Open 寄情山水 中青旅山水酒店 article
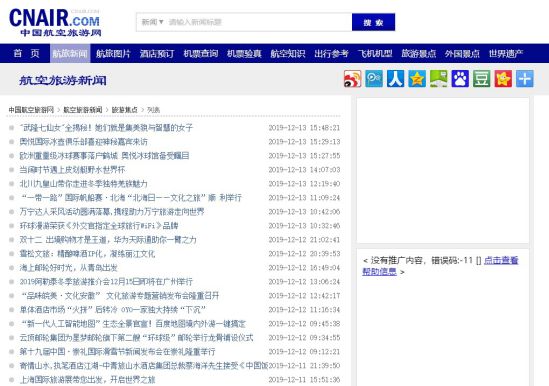This screenshot has width=549, height=386. pos(144,366)
